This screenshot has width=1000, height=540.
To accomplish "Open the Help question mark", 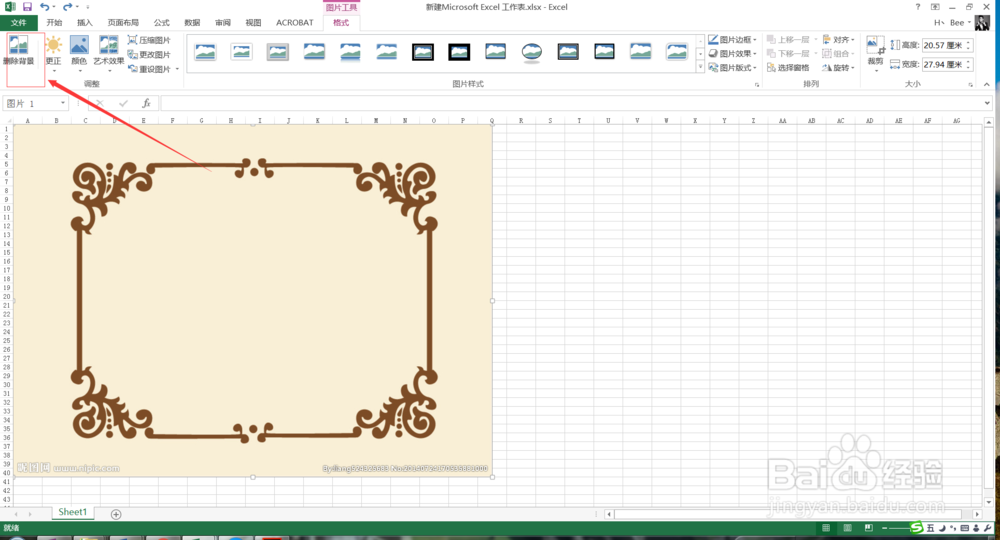I will [918, 7].
